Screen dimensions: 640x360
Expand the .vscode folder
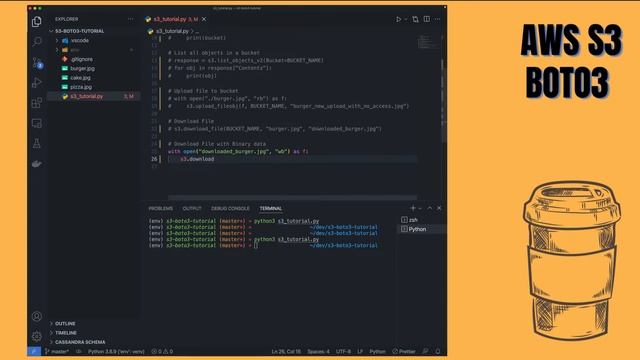80,40
